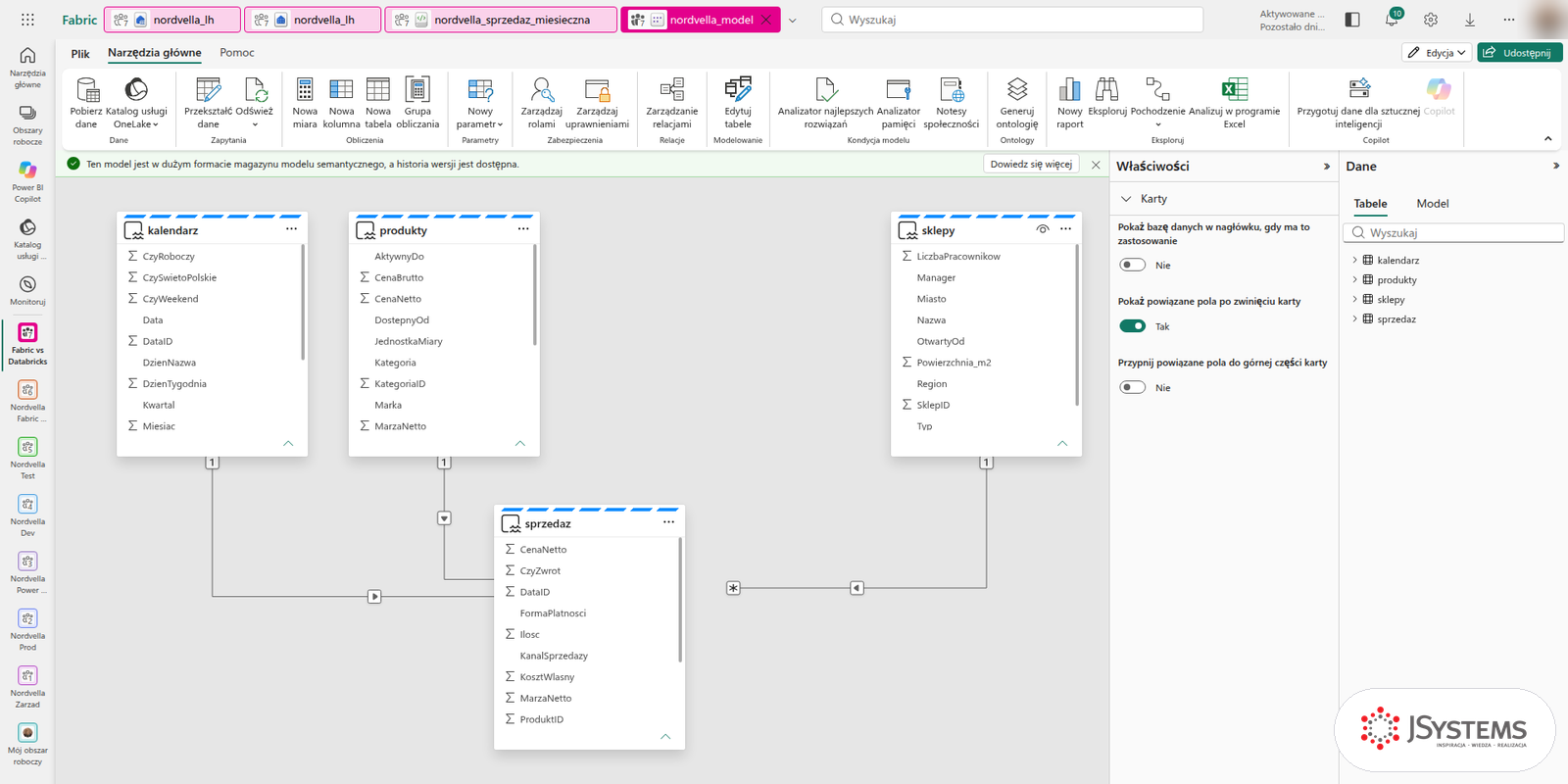Image resolution: width=1568 pixels, height=784 pixels.
Task: Switch to the Model tab in Dane pane
Action: (1432, 204)
